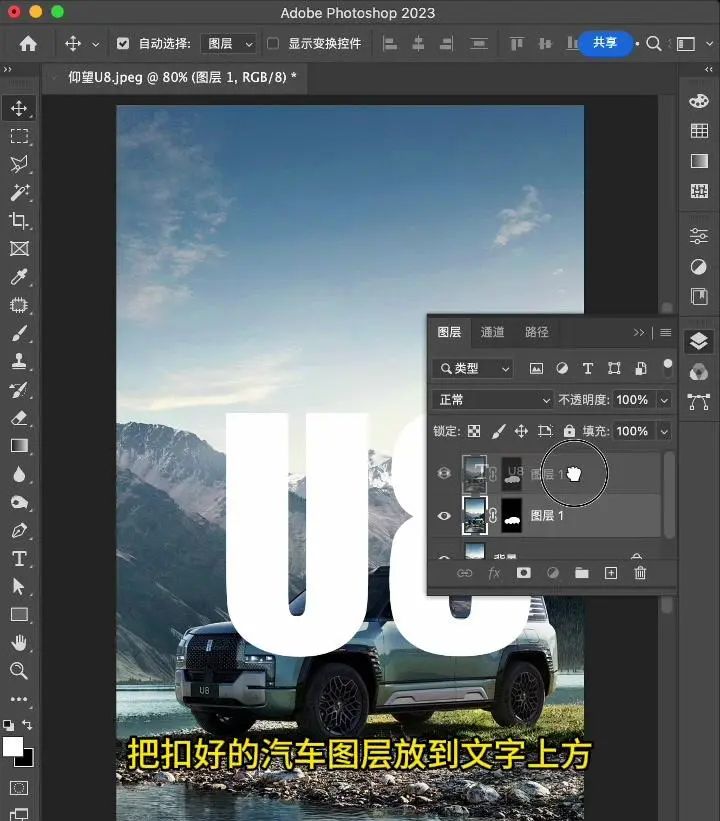The height and width of the screenshot is (821, 720).
Task: Toggle the layer filter on/off switch
Action: [x=668, y=367]
